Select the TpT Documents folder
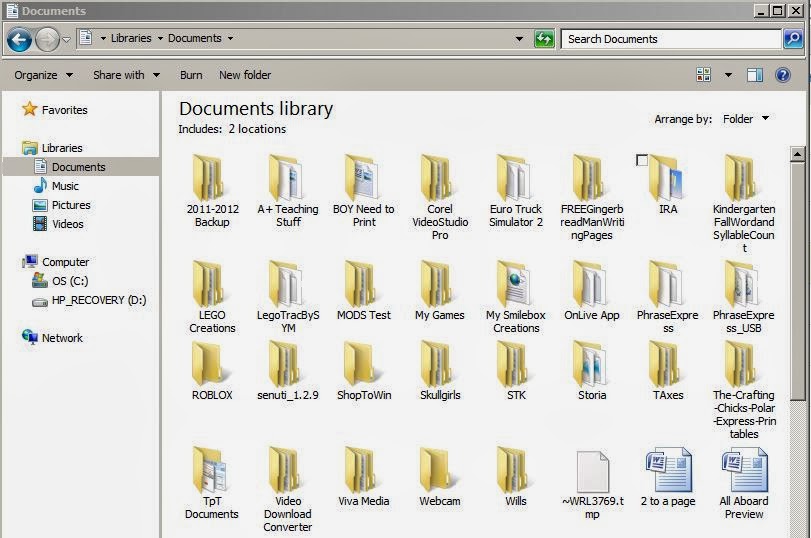Viewport: 811px width, 538px height. [212, 483]
